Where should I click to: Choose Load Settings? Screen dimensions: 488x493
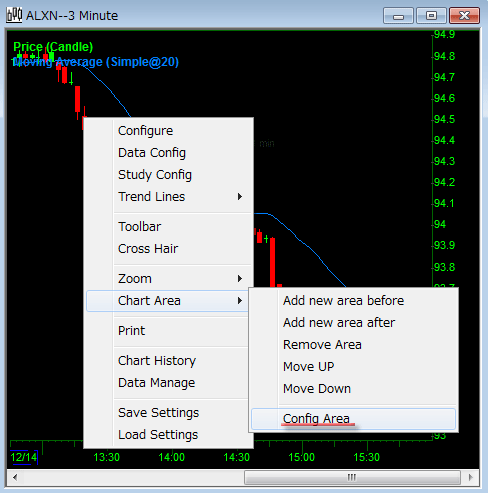[x=158, y=435]
